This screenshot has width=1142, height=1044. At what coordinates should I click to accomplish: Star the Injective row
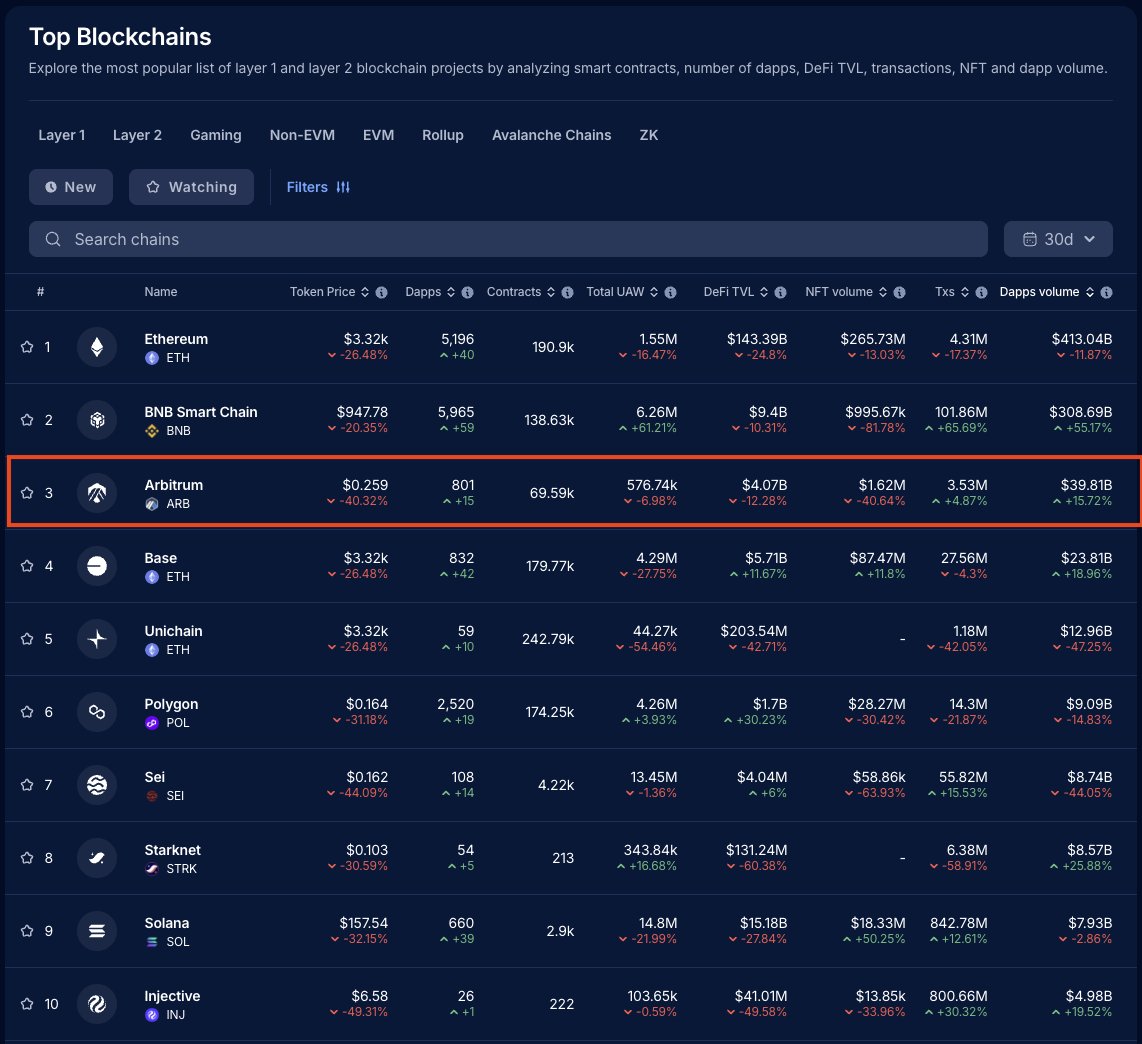click(29, 1004)
